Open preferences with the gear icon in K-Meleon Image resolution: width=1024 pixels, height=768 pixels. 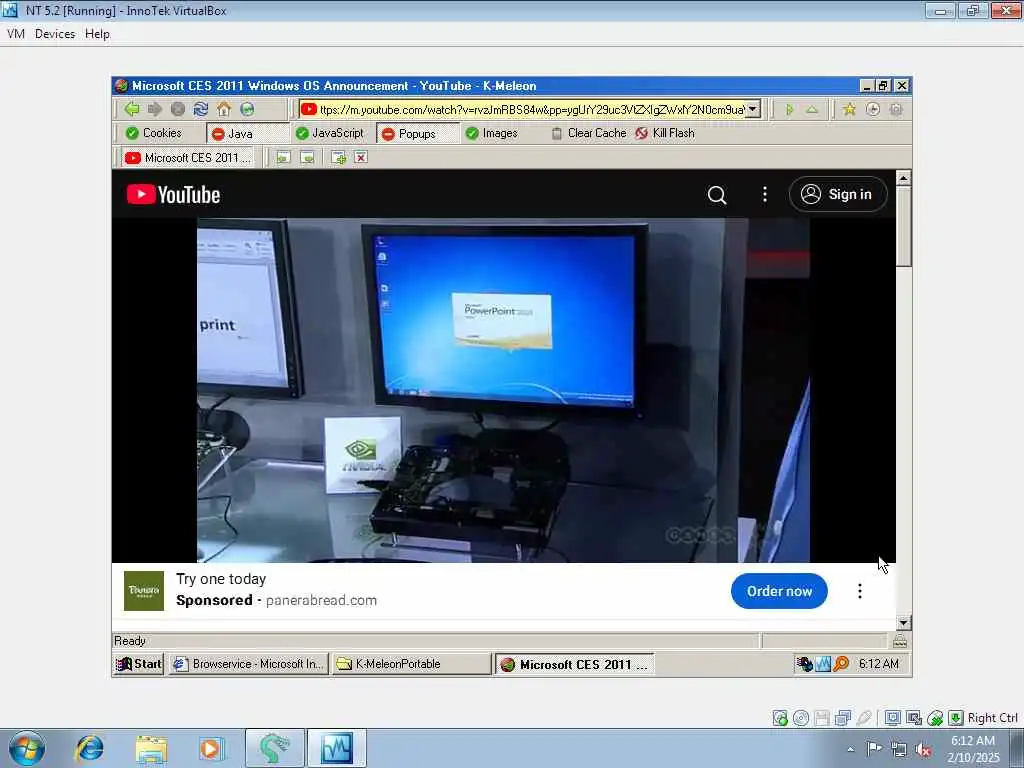(x=896, y=109)
